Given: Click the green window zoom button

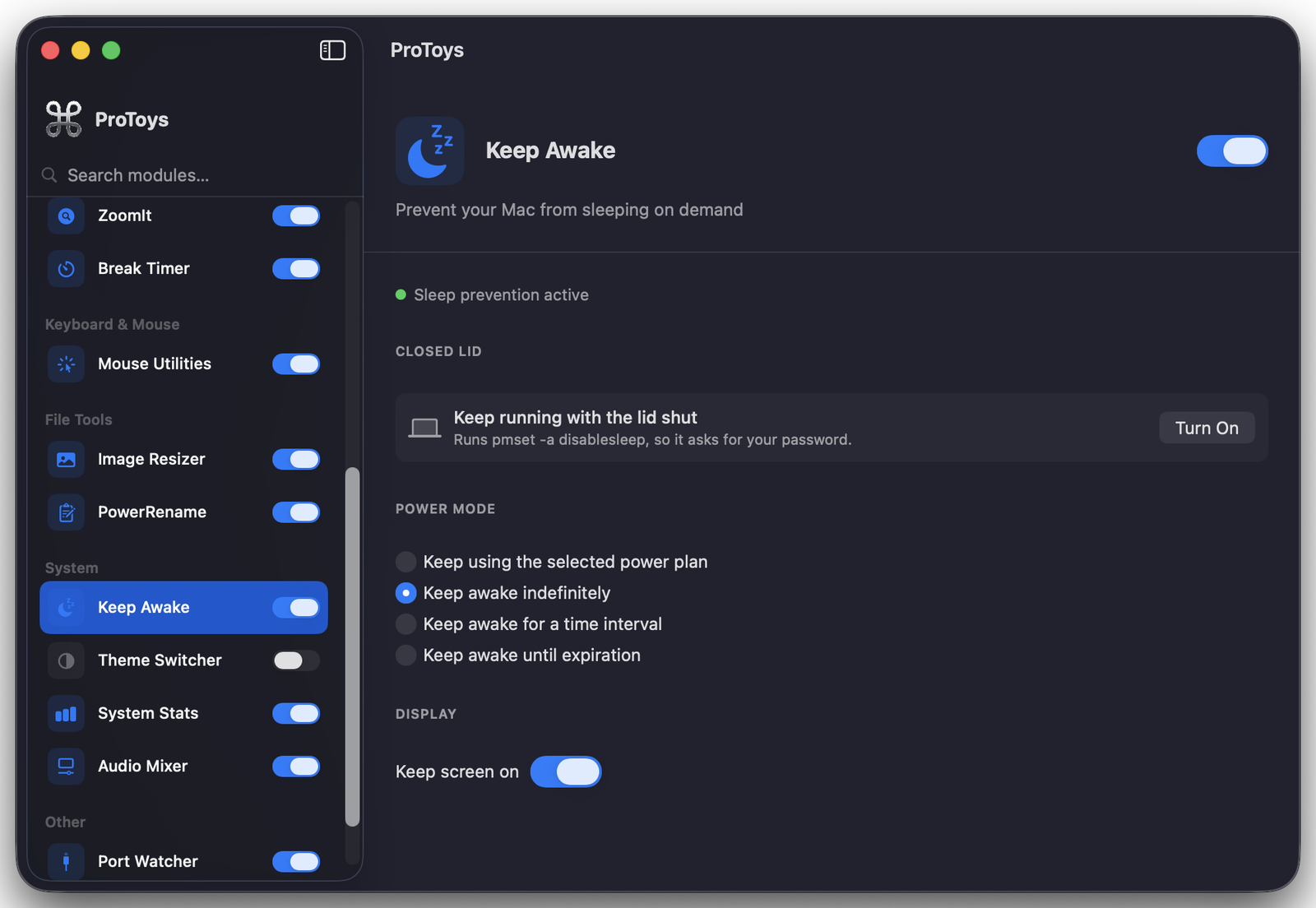Looking at the screenshot, I should (111, 50).
